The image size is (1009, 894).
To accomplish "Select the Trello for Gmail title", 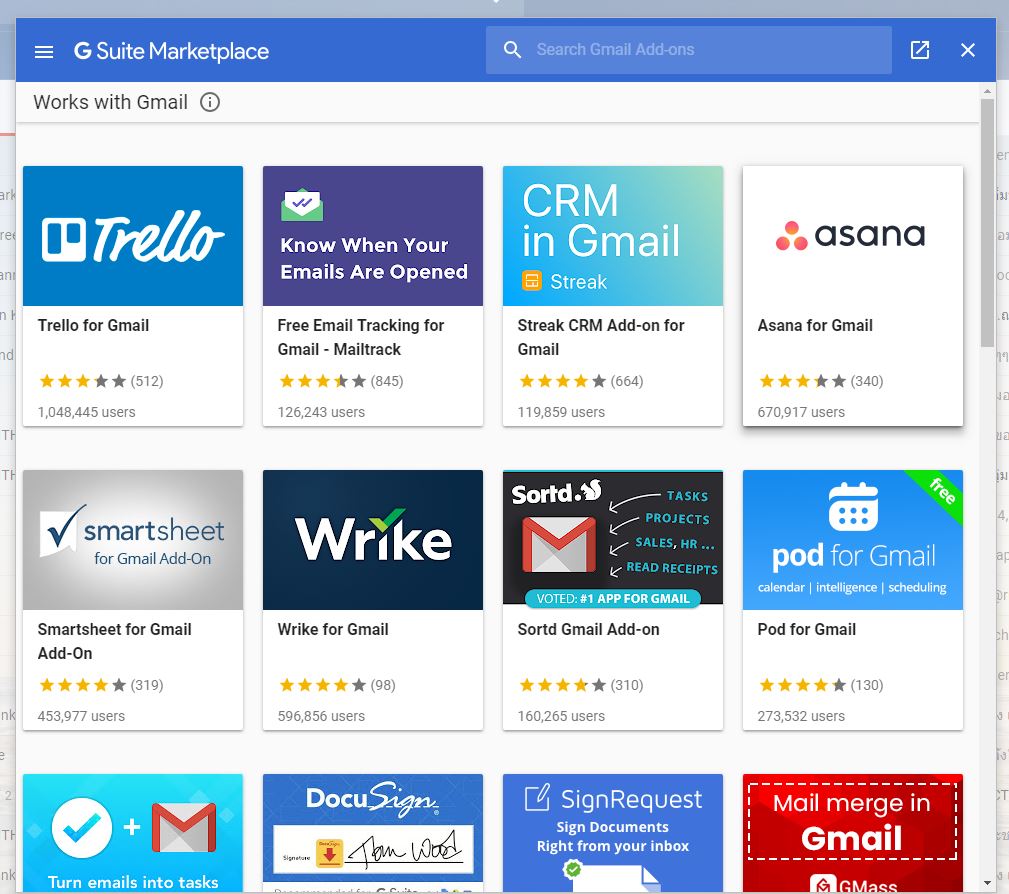I will 93,325.
